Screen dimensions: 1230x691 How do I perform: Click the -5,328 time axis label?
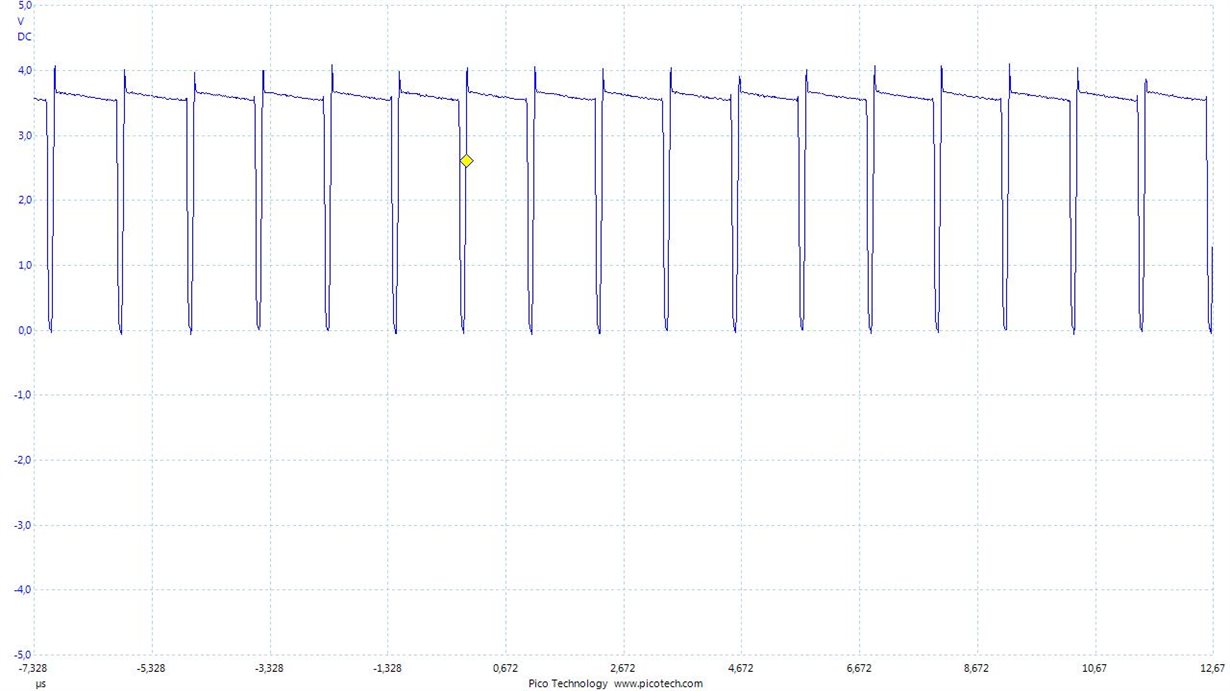(152, 668)
